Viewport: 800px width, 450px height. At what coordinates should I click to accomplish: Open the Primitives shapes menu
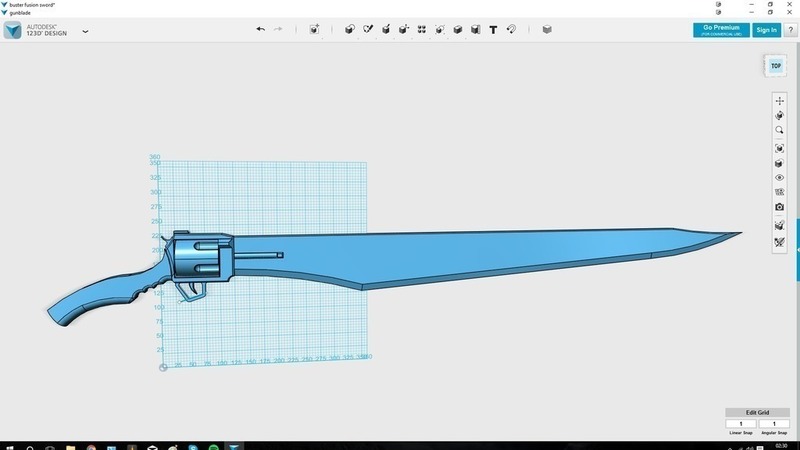click(x=349, y=29)
